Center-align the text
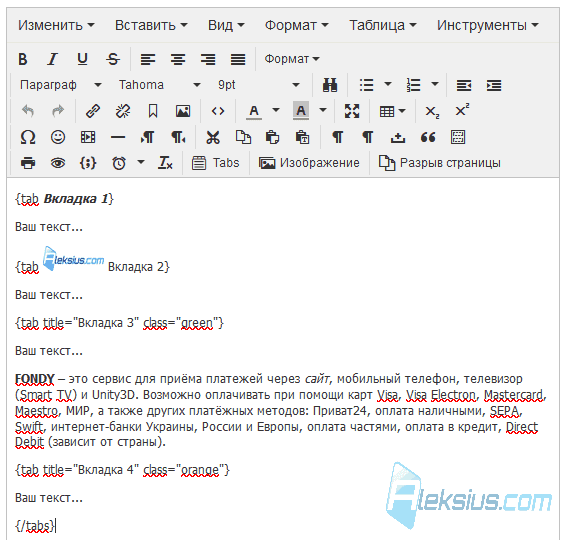This screenshot has height=540, width=564. pyautogui.click(x=178, y=59)
